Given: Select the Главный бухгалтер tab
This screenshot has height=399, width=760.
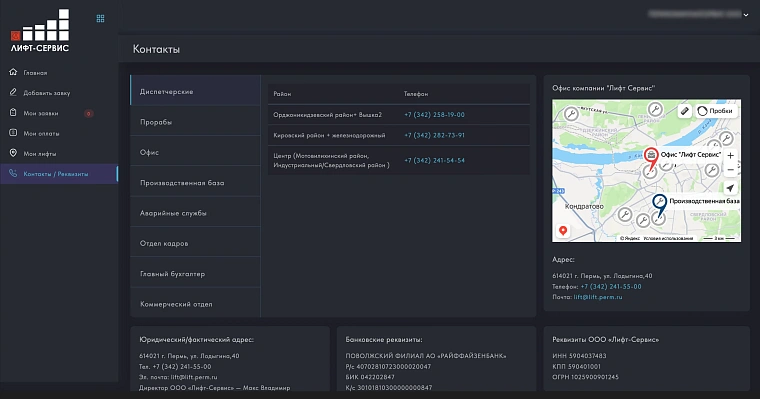Looking at the screenshot, I should tap(195, 274).
